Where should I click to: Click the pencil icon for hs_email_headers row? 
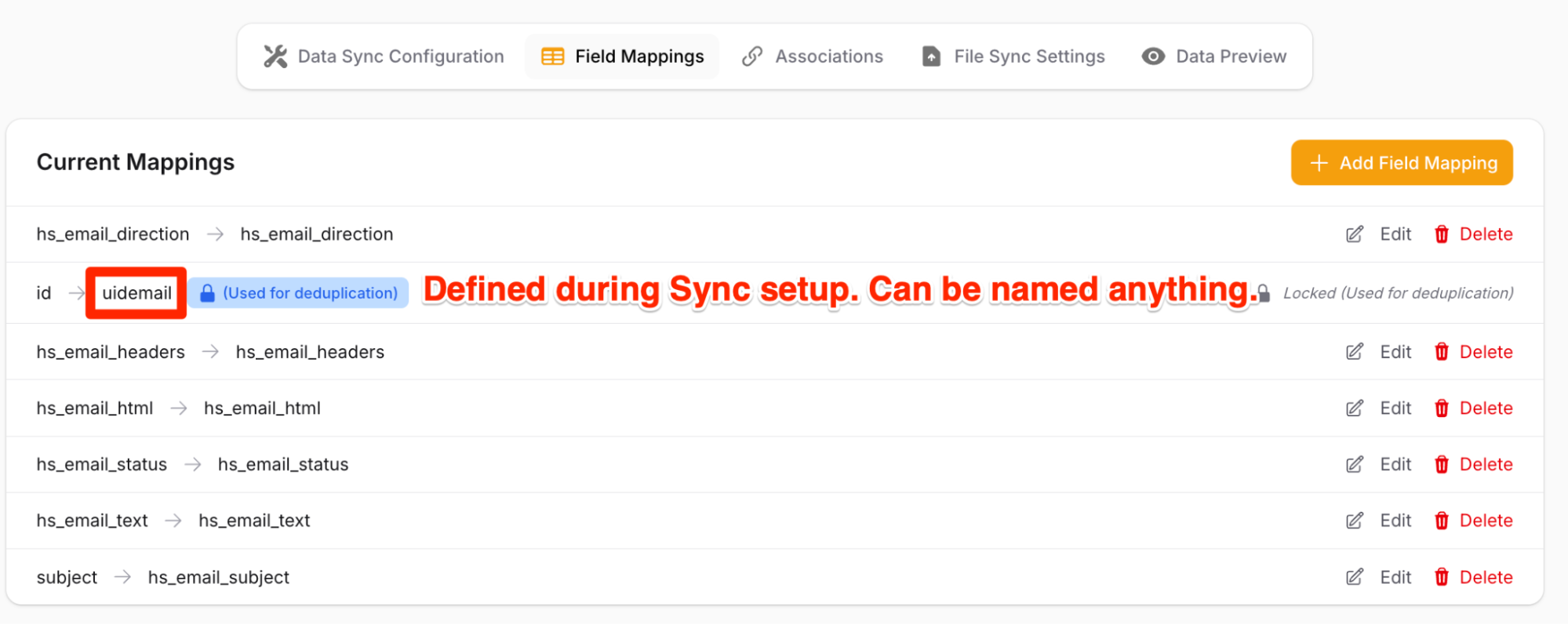click(1355, 352)
